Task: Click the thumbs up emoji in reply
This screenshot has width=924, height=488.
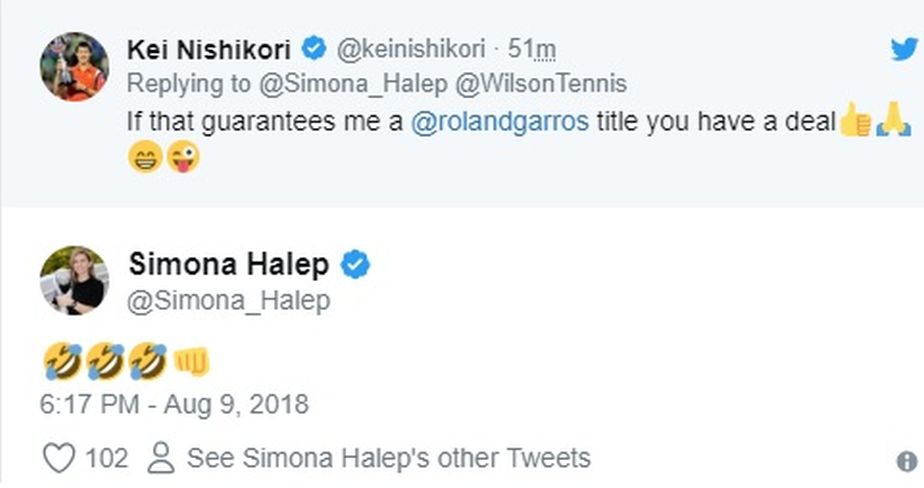Action: coord(856,122)
